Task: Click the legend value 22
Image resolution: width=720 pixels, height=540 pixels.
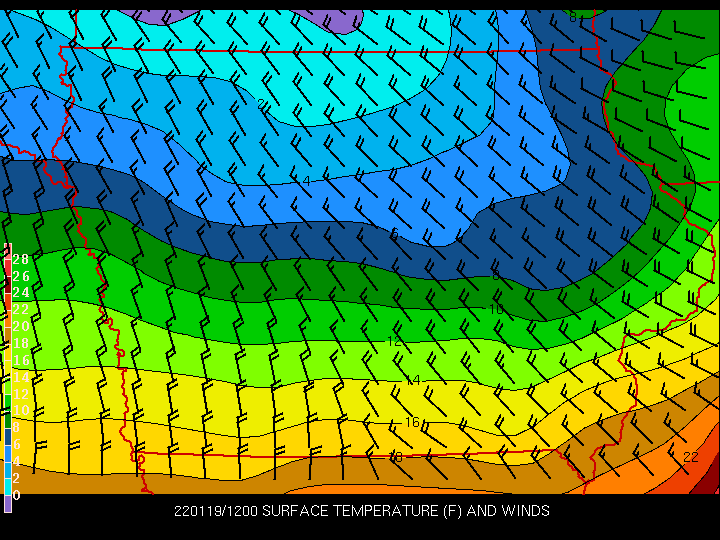Action: click(21, 309)
